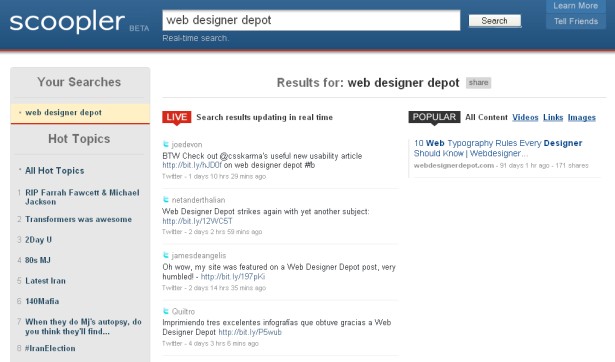Open hot topic RIP Farrah Fawcett & Michael Jackson
The image size is (615, 362).
82,197
